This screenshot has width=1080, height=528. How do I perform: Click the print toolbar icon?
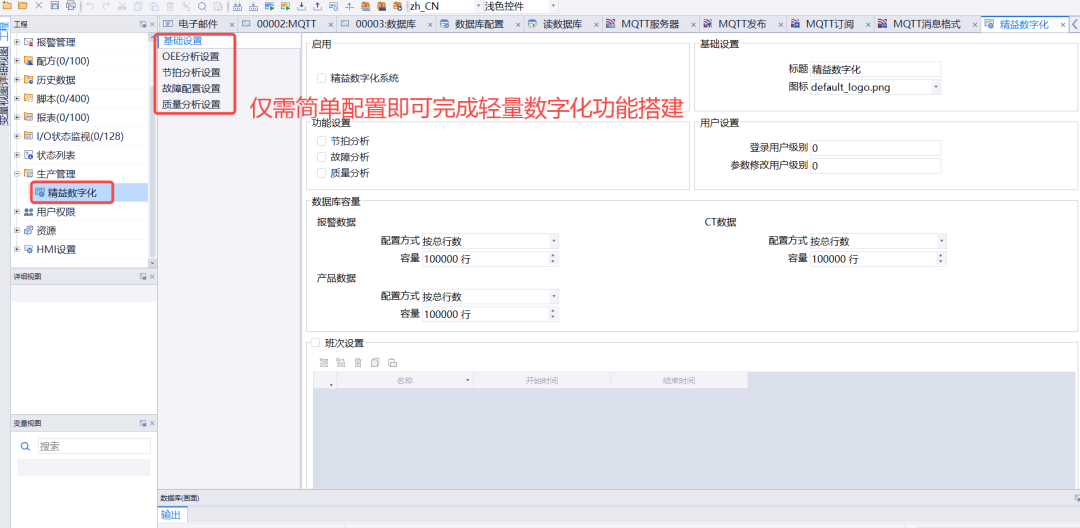click(x=71, y=6)
